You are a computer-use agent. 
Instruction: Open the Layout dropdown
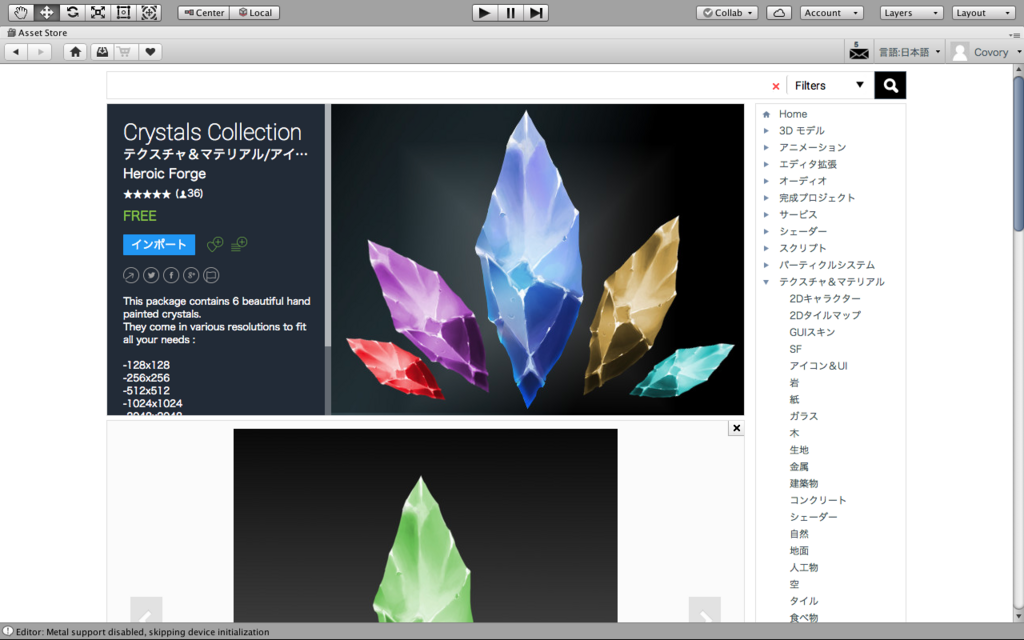[983, 12]
